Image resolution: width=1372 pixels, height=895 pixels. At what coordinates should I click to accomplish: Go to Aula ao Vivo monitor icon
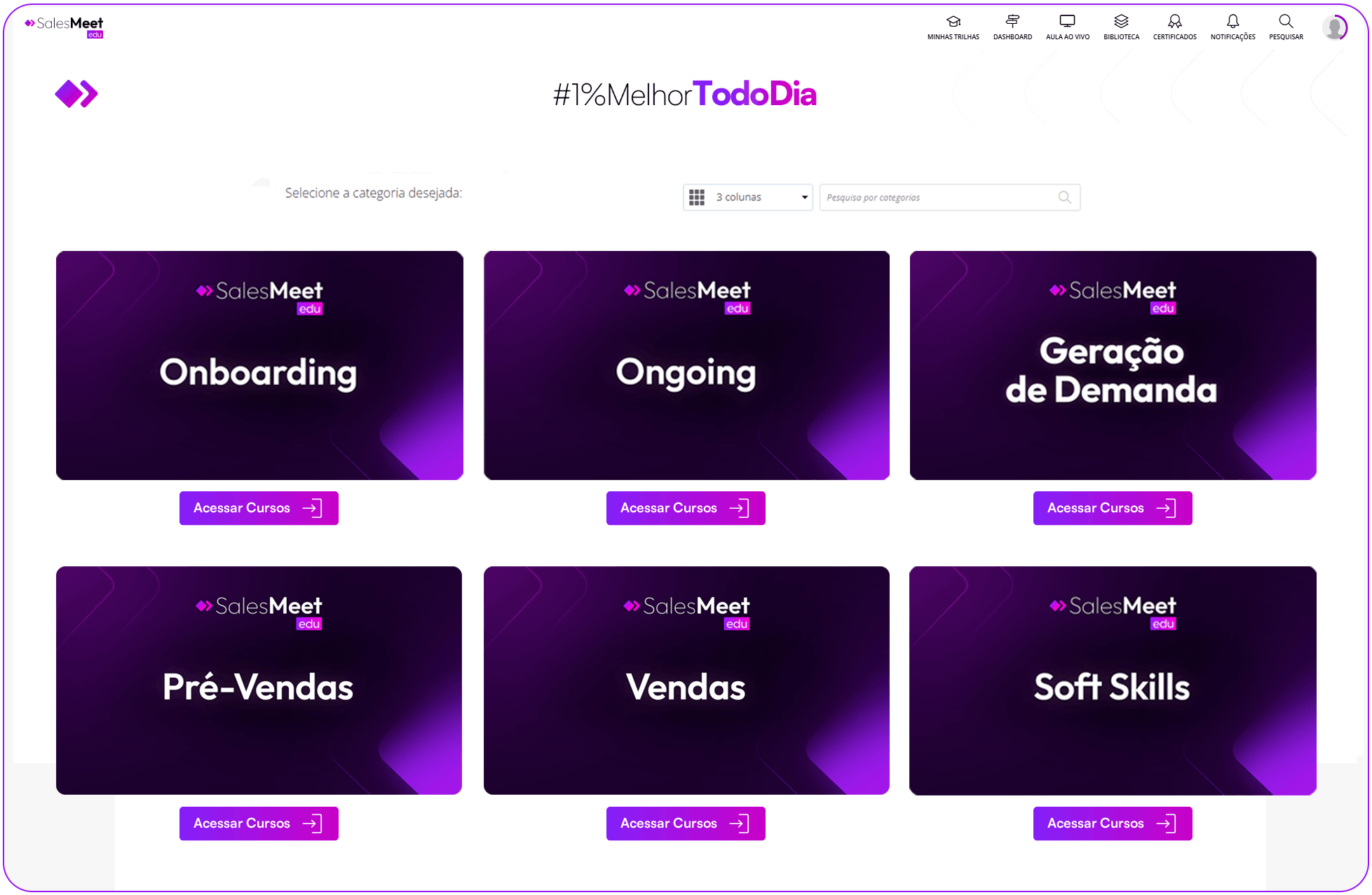(x=1067, y=22)
